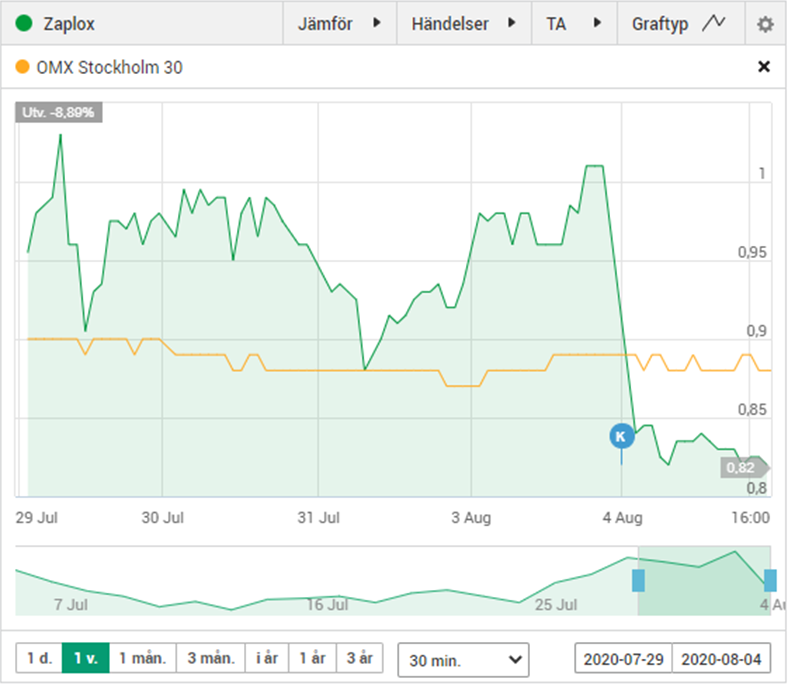Click the start date field 2020-07-29
Image resolution: width=789 pixels, height=684 pixels.
coord(623,658)
